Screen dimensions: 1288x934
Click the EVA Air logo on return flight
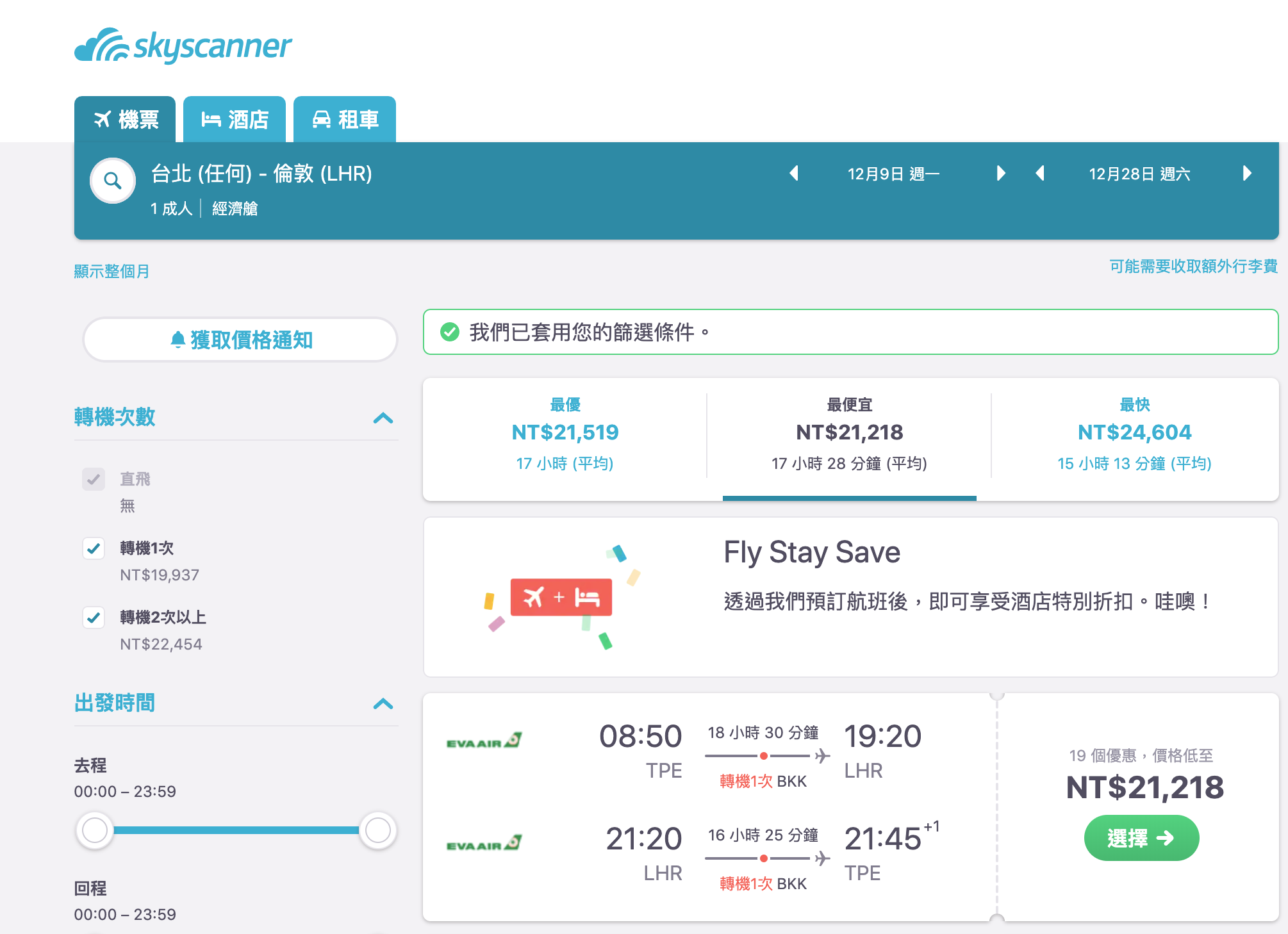[x=484, y=844]
